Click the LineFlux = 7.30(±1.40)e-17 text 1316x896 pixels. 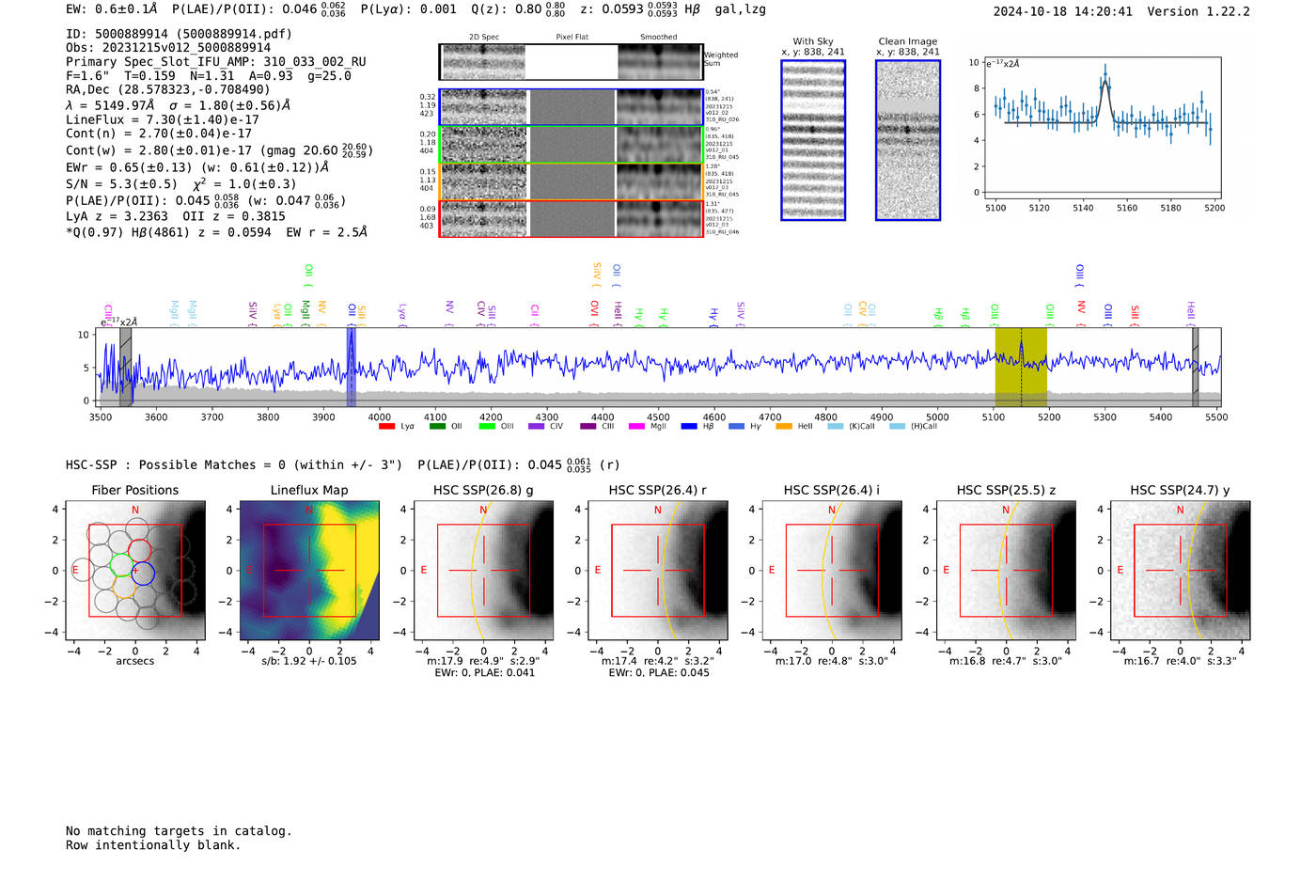coord(163,119)
